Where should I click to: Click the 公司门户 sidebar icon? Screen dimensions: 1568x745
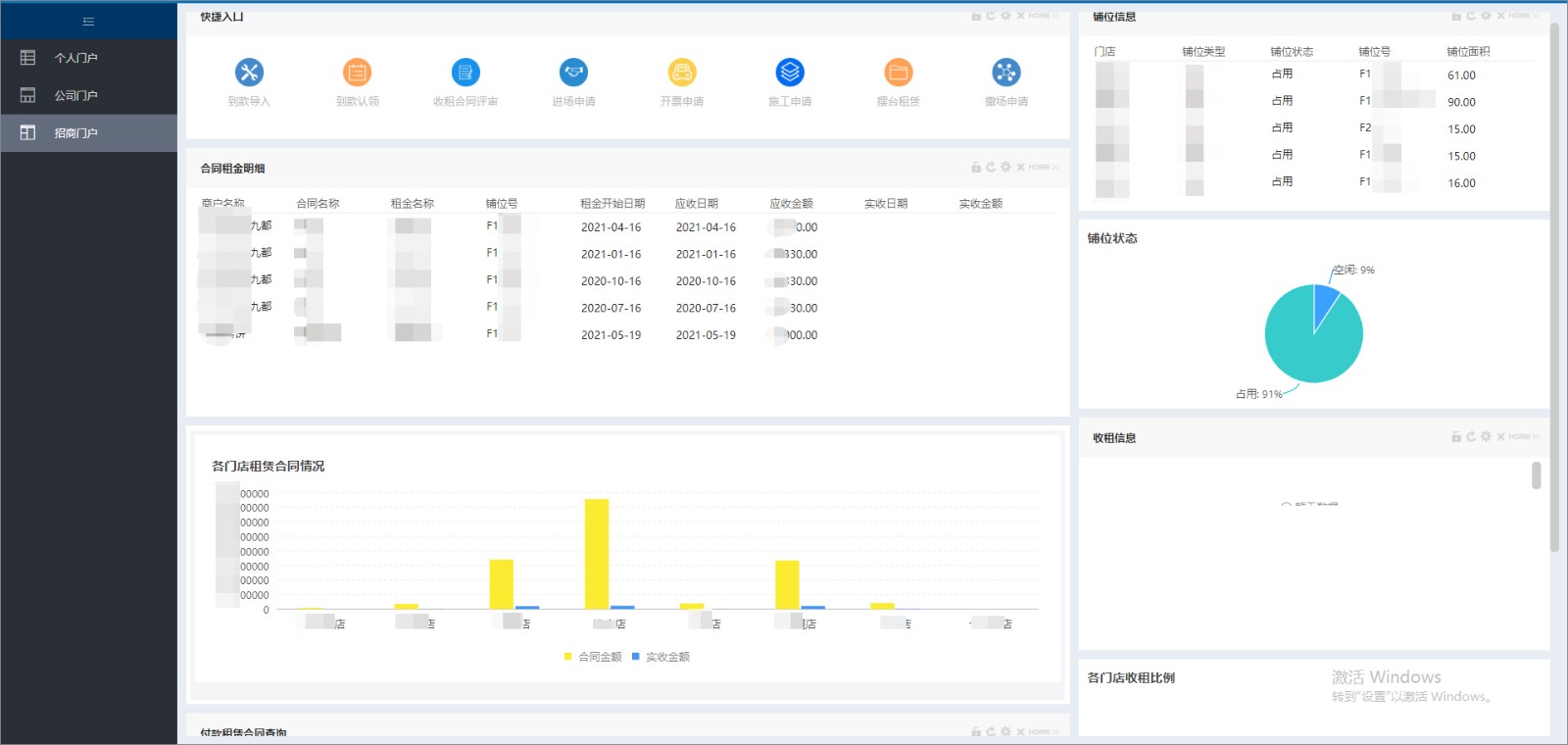(x=27, y=95)
